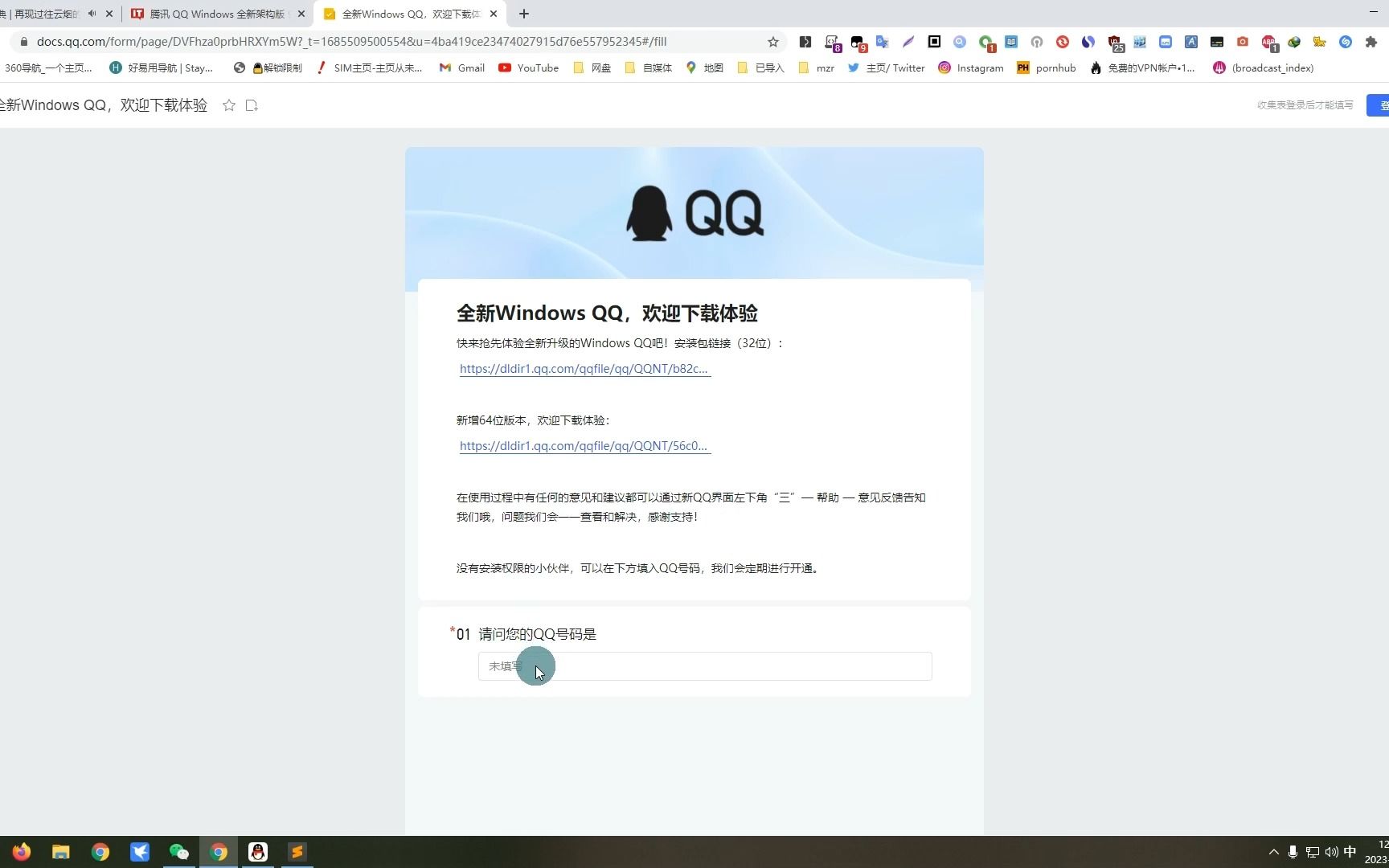Launch WeChat from the taskbar
This screenshot has width=1389, height=868.
178,851
